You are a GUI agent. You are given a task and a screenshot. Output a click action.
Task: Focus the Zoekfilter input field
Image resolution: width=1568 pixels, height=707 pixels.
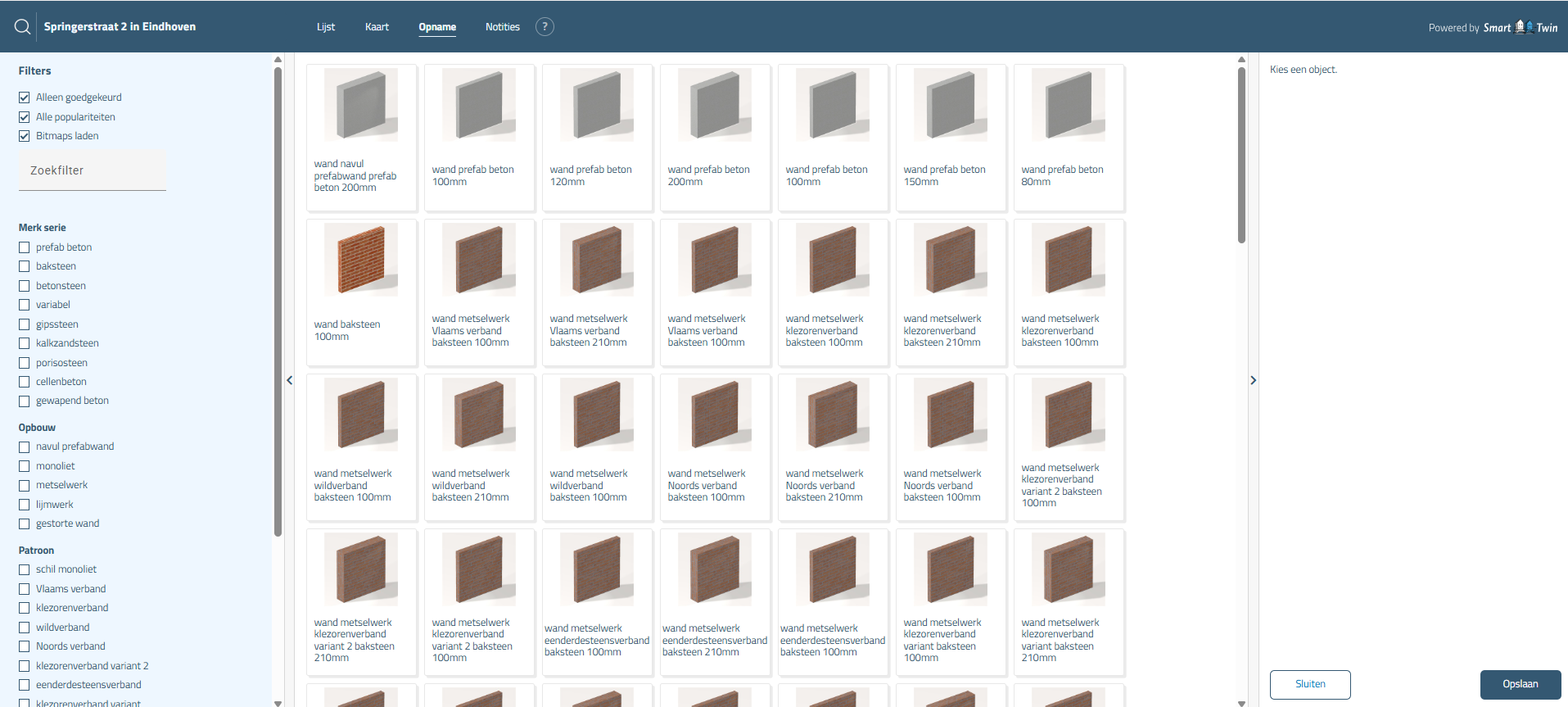pyautogui.click(x=93, y=170)
